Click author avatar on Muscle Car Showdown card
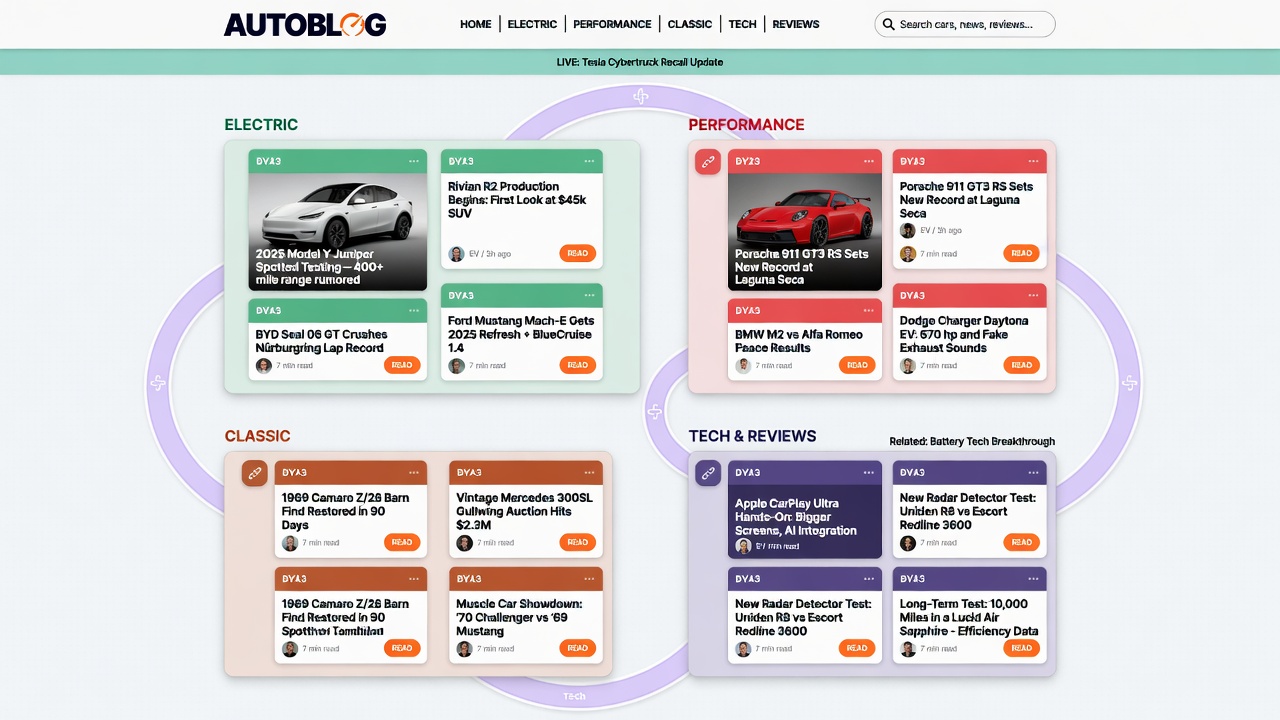Viewport: 1280px width, 720px height. 464,649
